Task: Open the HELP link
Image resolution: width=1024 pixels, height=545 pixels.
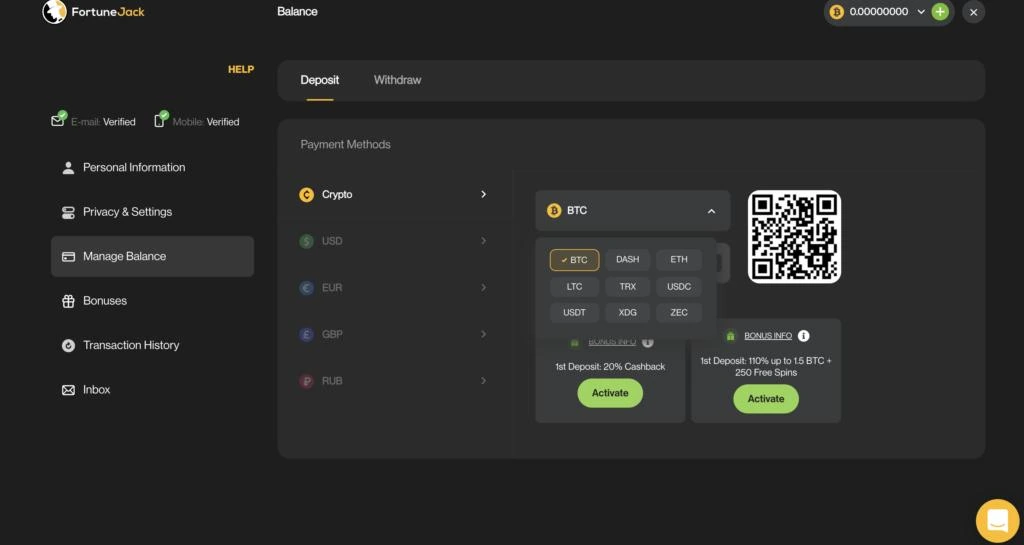Action: pyautogui.click(x=241, y=69)
